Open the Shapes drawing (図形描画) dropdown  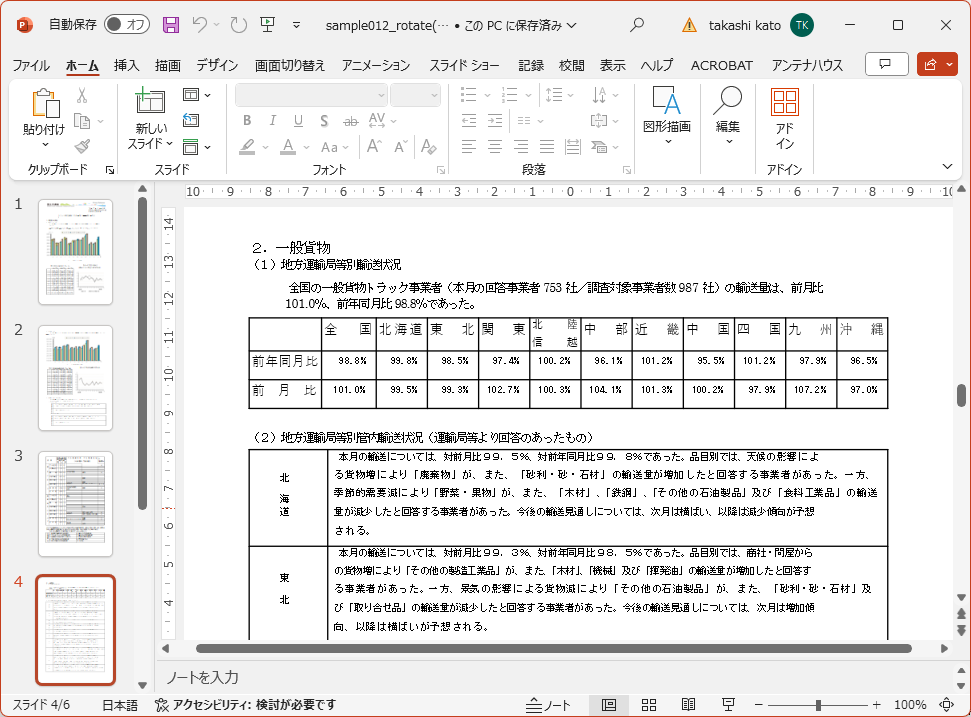(667, 141)
